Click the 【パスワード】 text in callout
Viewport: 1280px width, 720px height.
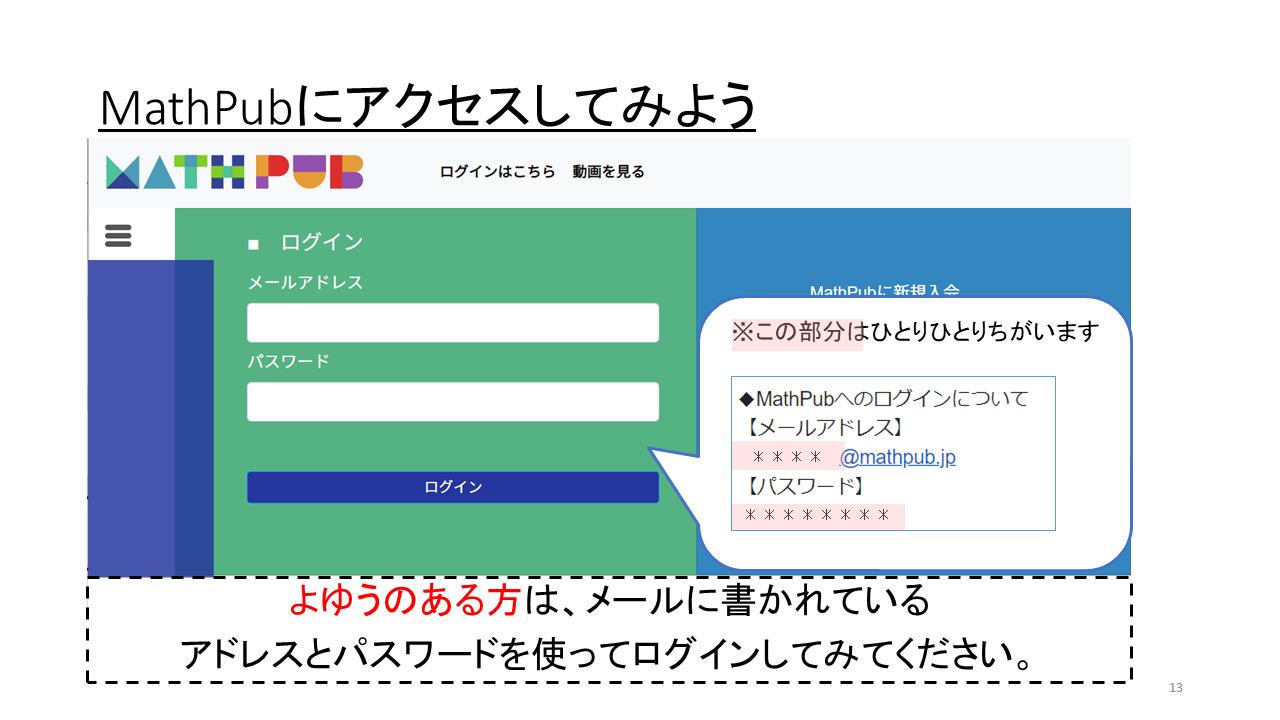pos(806,487)
